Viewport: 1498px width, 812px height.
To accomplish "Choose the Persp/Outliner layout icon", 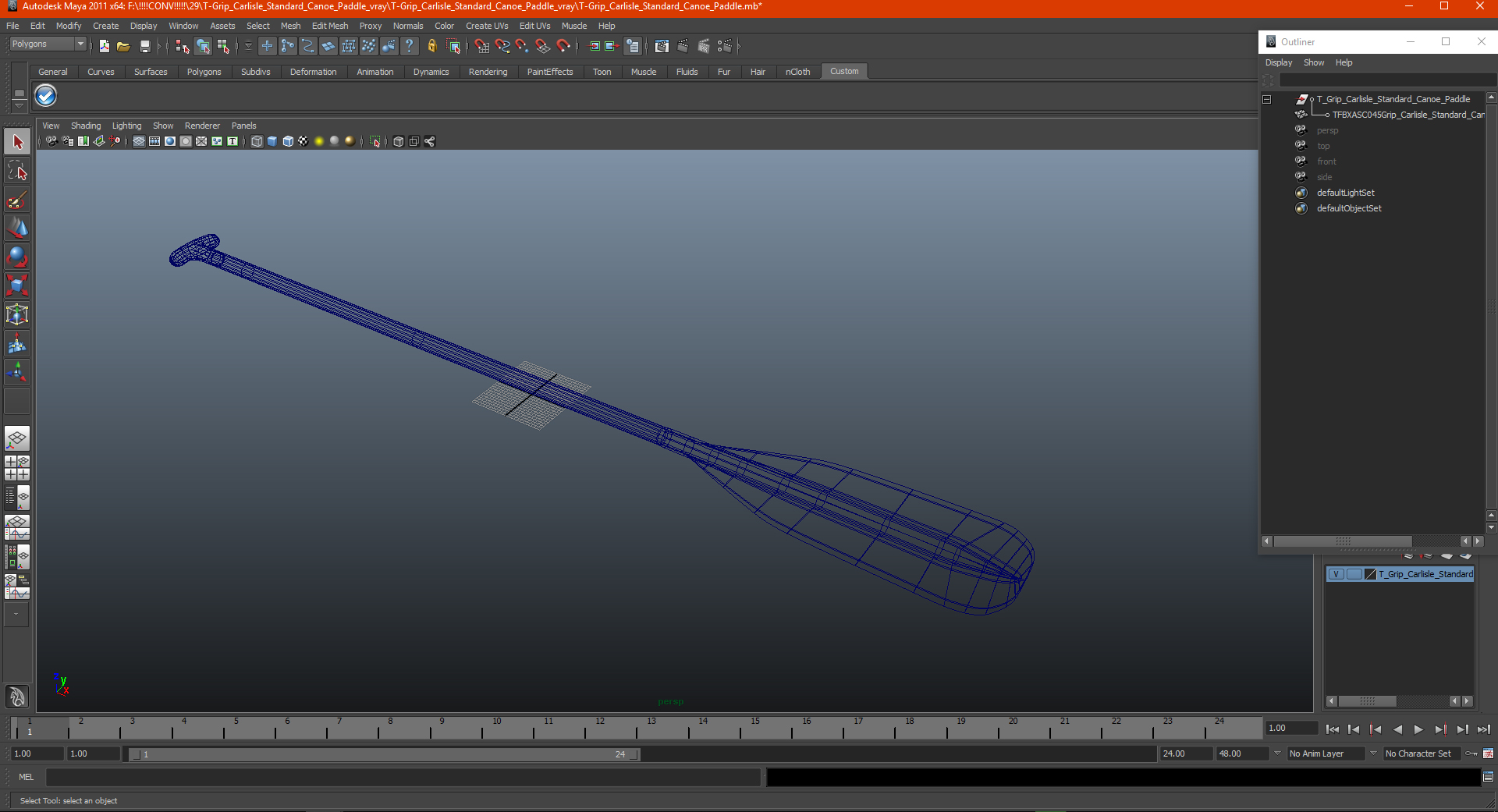I will click(x=17, y=498).
